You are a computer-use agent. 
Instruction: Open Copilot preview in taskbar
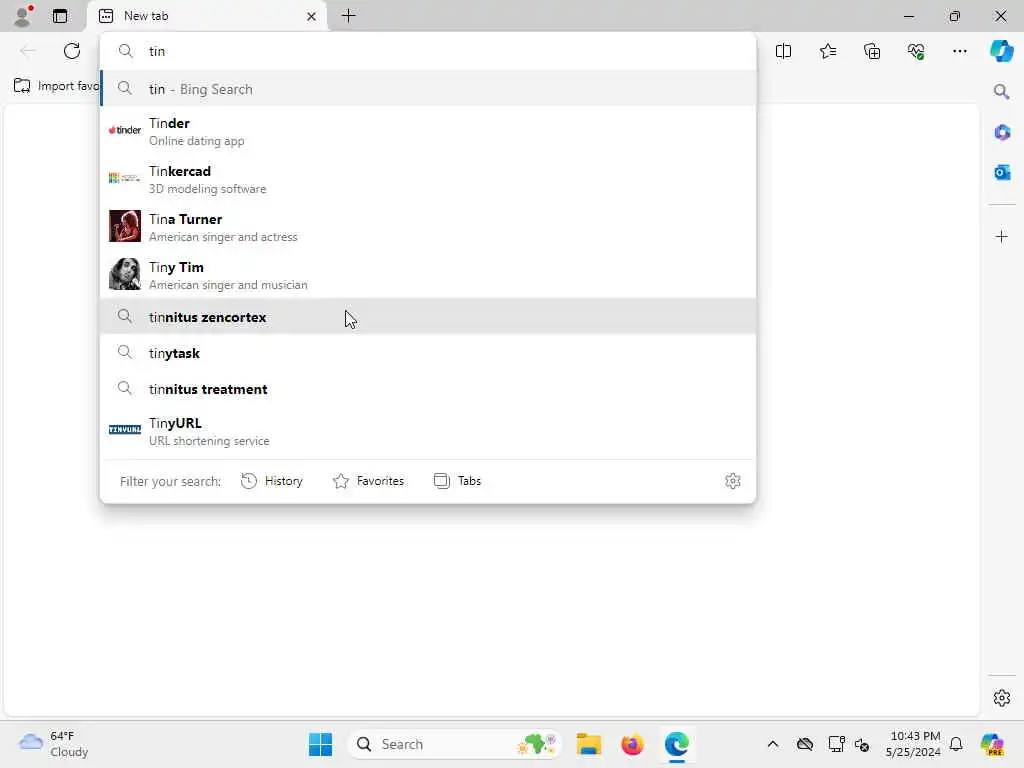tap(992, 744)
